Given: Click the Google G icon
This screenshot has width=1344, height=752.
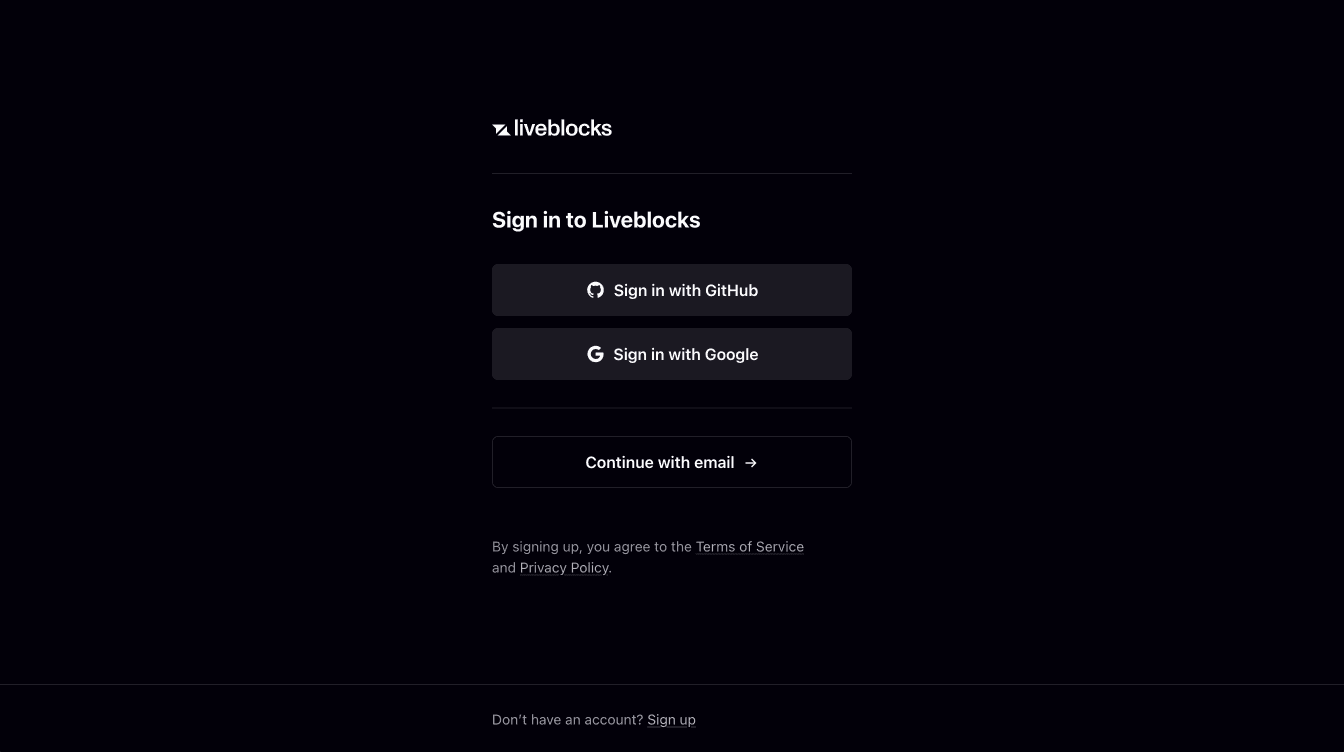Looking at the screenshot, I should [x=595, y=354].
